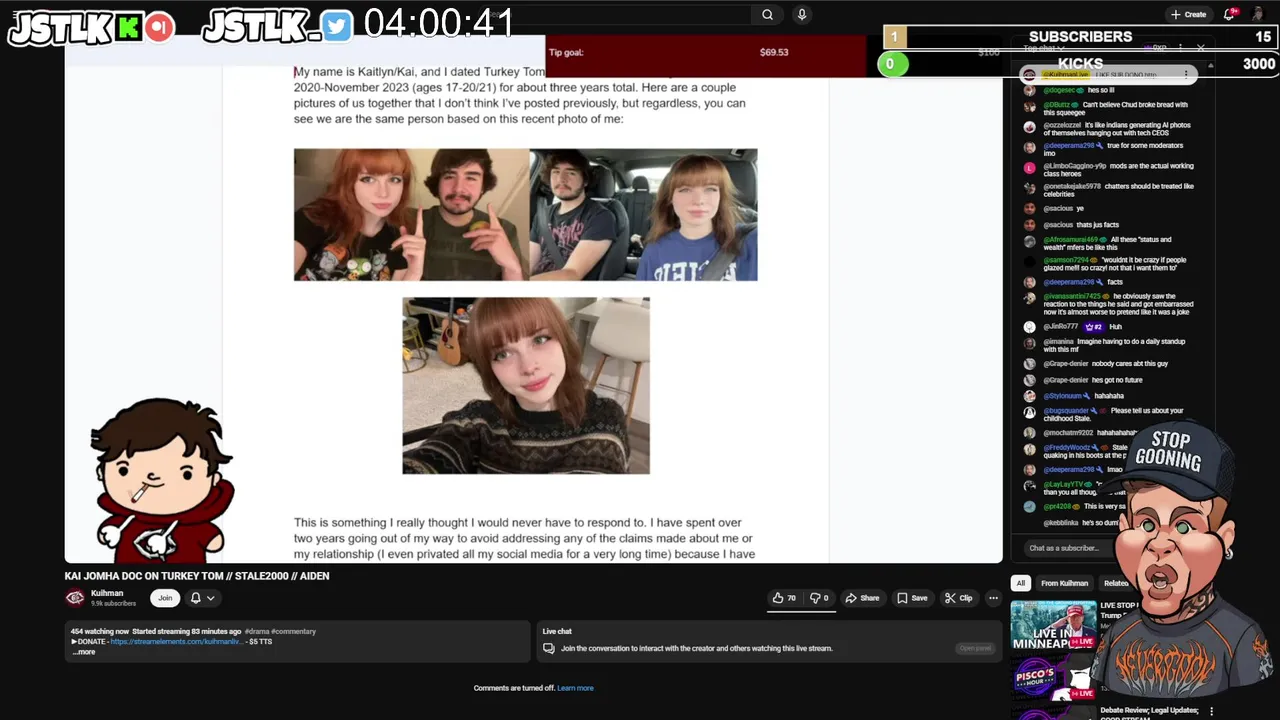Screen dimensions: 1280x720
Task: Like the stream with 70 likes
Action: pos(784,598)
